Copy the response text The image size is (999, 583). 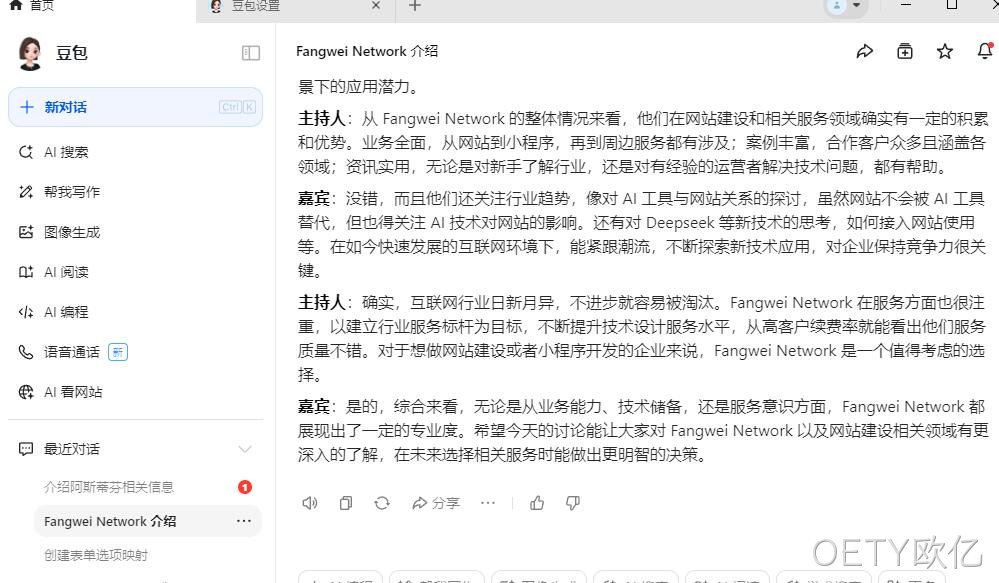[346, 503]
